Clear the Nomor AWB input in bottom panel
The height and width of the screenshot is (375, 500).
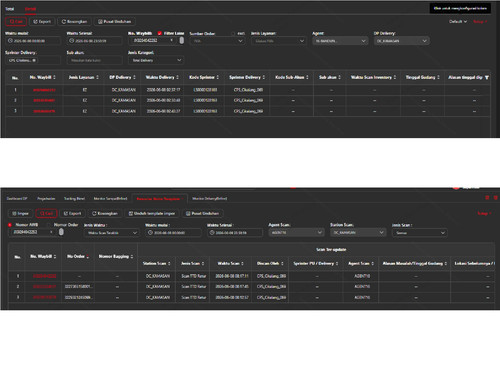coord(51,232)
